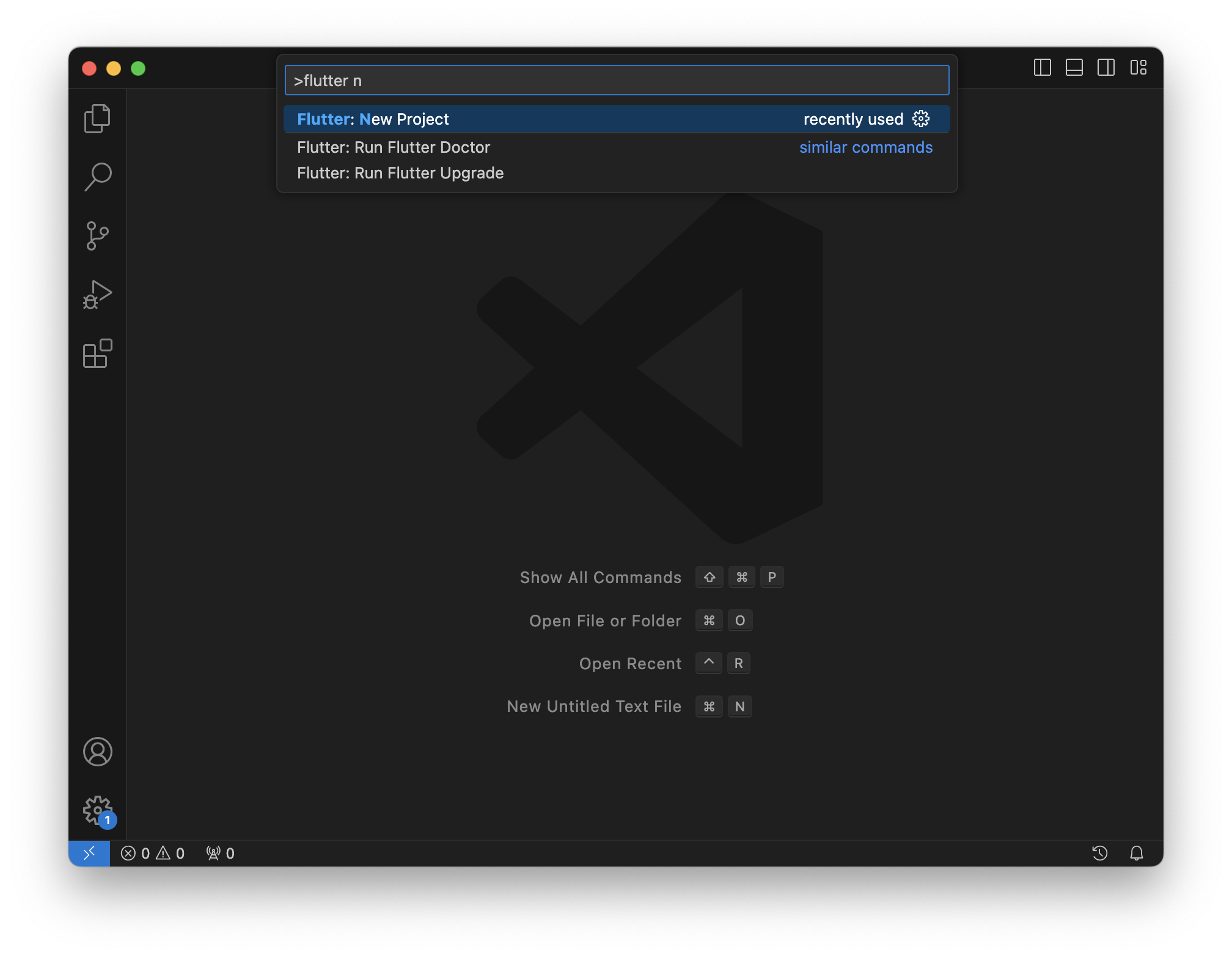Select Flutter: Run Flutter Upgrade command
Viewport: 1232px width, 957px height.
point(400,173)
